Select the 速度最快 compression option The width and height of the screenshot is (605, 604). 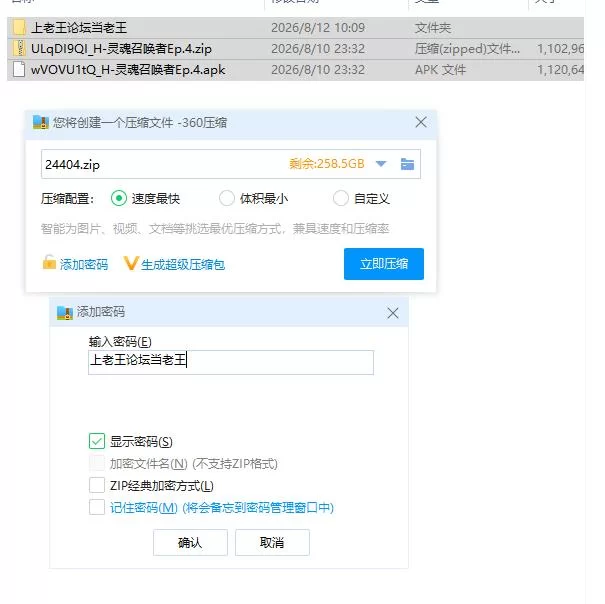[118, 198]
